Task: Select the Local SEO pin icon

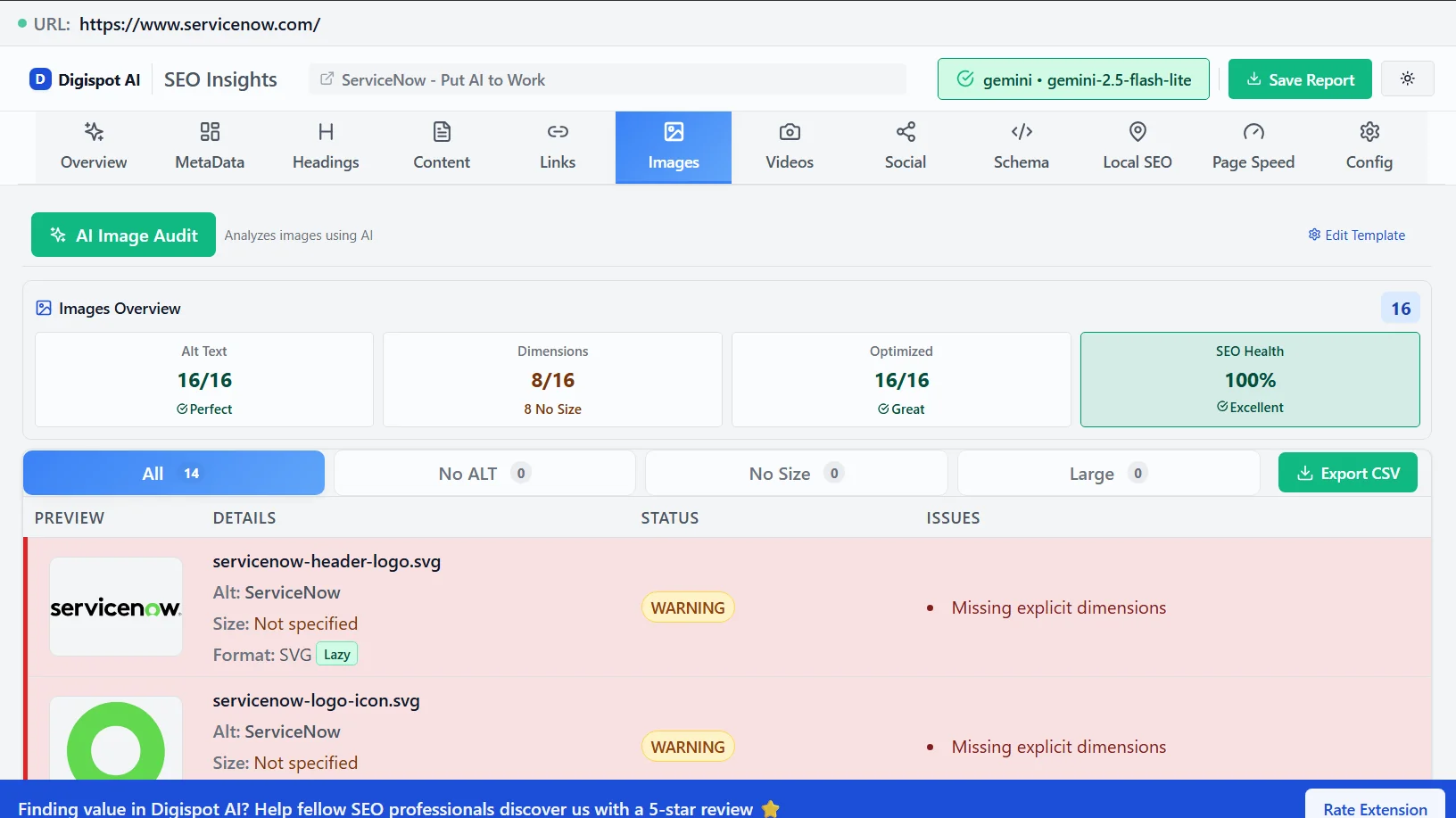Action: [1137, 132]
